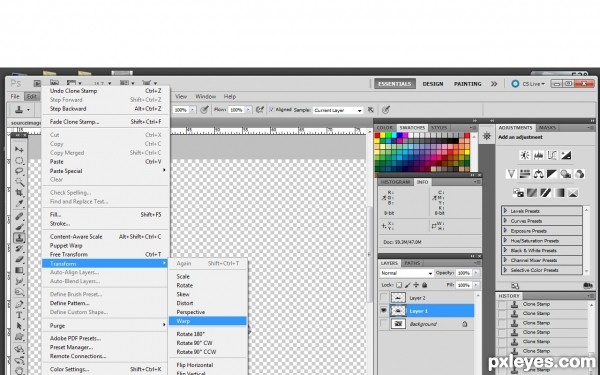Click the Opacity value field in Layers

(464, 273)
